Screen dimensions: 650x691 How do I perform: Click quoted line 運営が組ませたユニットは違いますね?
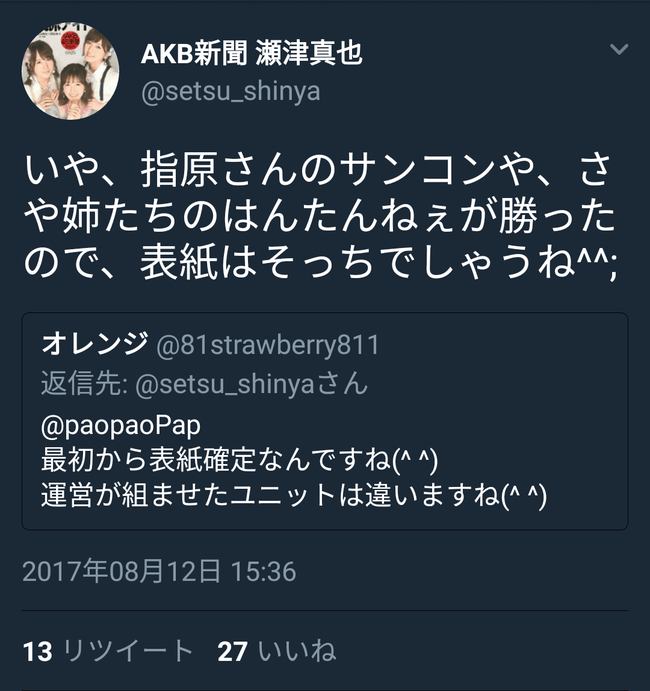pyautogui.click(x=294, y=495)
